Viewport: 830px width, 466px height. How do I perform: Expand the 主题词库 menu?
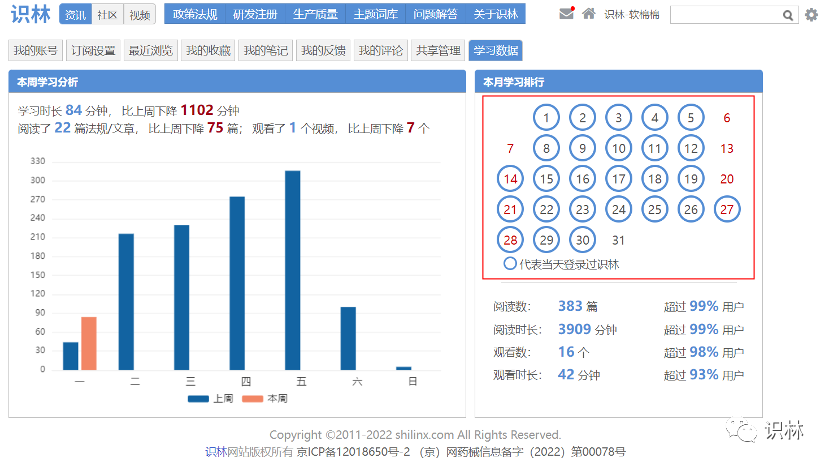click(375, 15)
